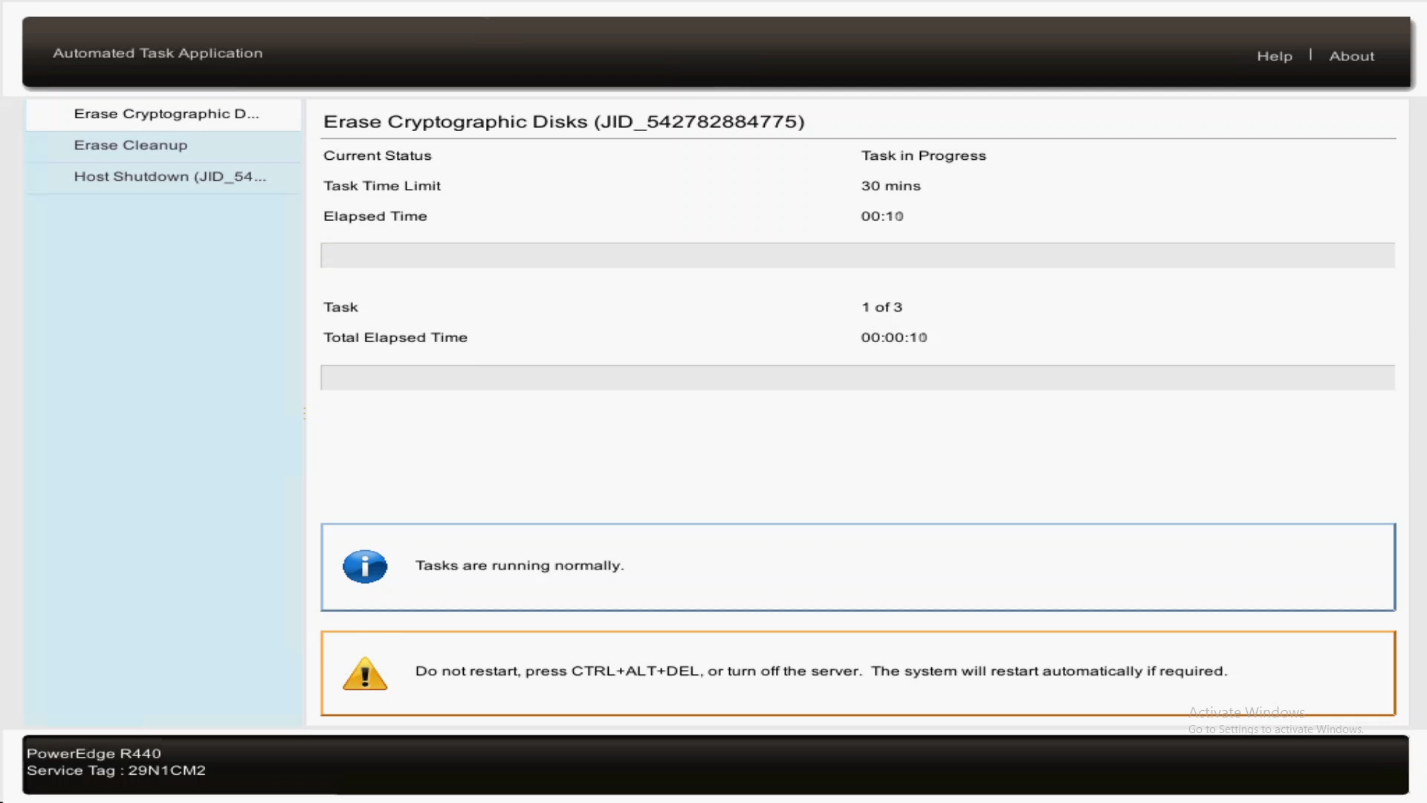Click the blue information icon

(x=365, y=566)
